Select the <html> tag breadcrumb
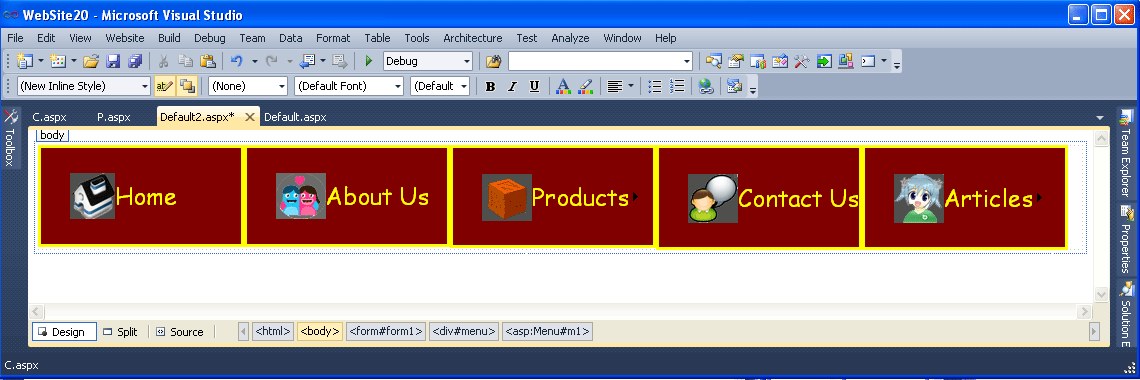 point(273,332)
